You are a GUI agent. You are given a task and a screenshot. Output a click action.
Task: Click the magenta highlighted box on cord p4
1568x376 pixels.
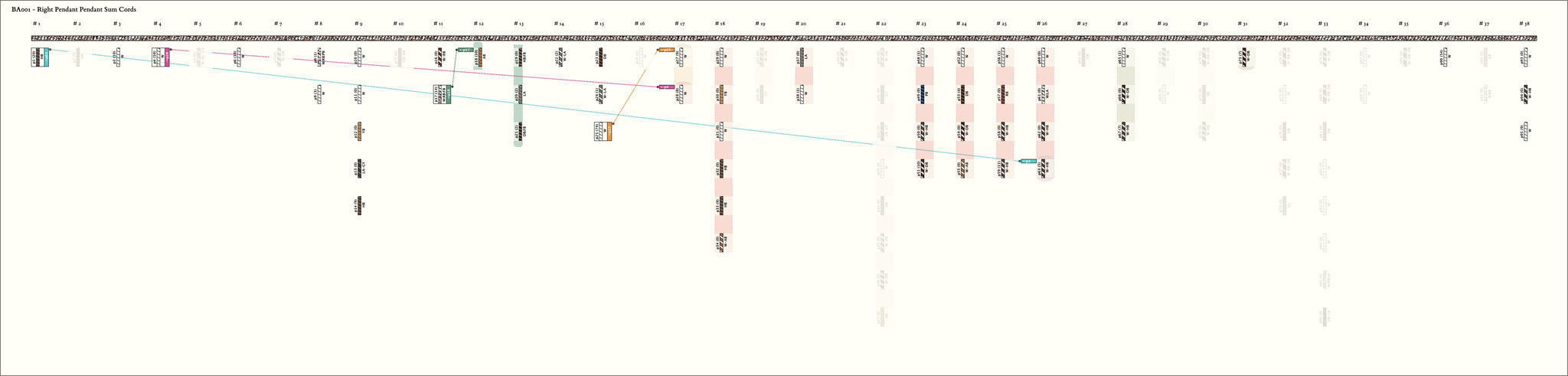tap(167, 57)
